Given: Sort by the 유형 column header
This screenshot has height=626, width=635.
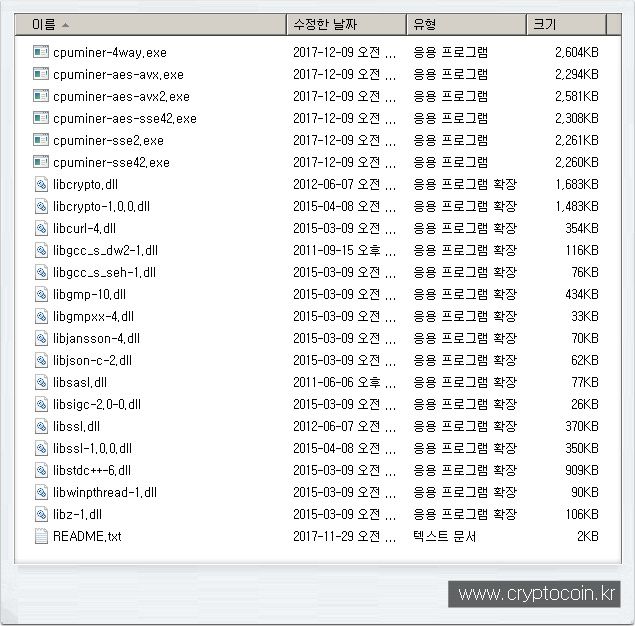Looking at the screenshot, I should [x=467, y=25].
